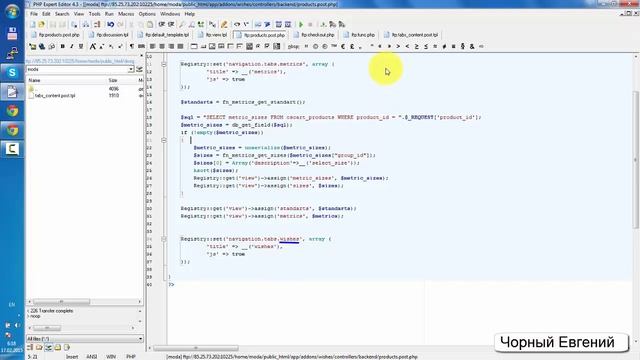Click the Paste clipboard toolbar icon
Image resolution: width=640 pixels, height=360 pixels.
[x=150, y=24]
